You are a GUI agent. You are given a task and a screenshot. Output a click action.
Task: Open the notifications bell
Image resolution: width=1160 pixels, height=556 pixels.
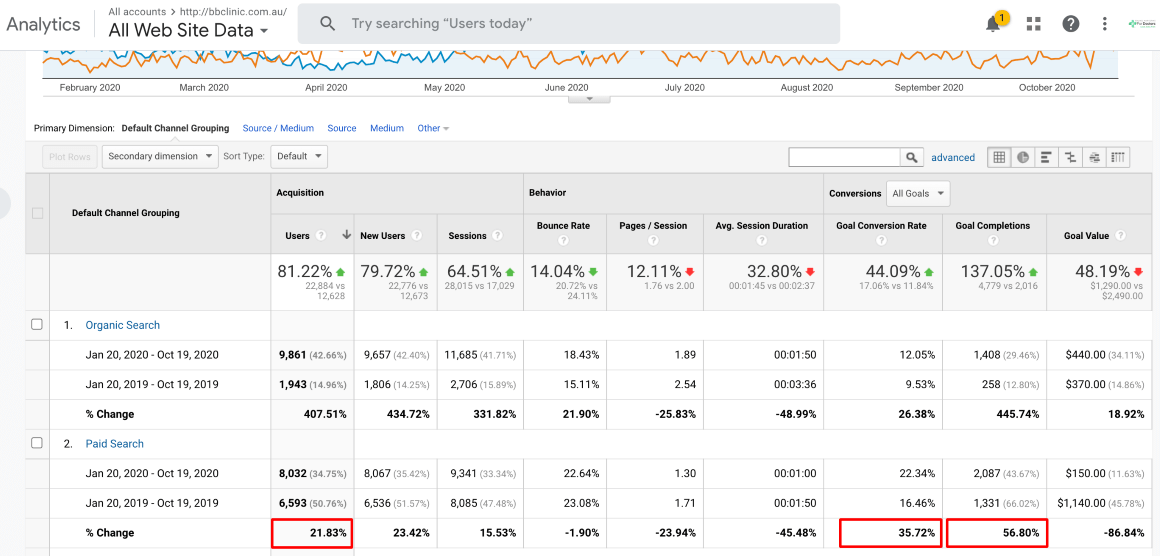pos(993,24)
